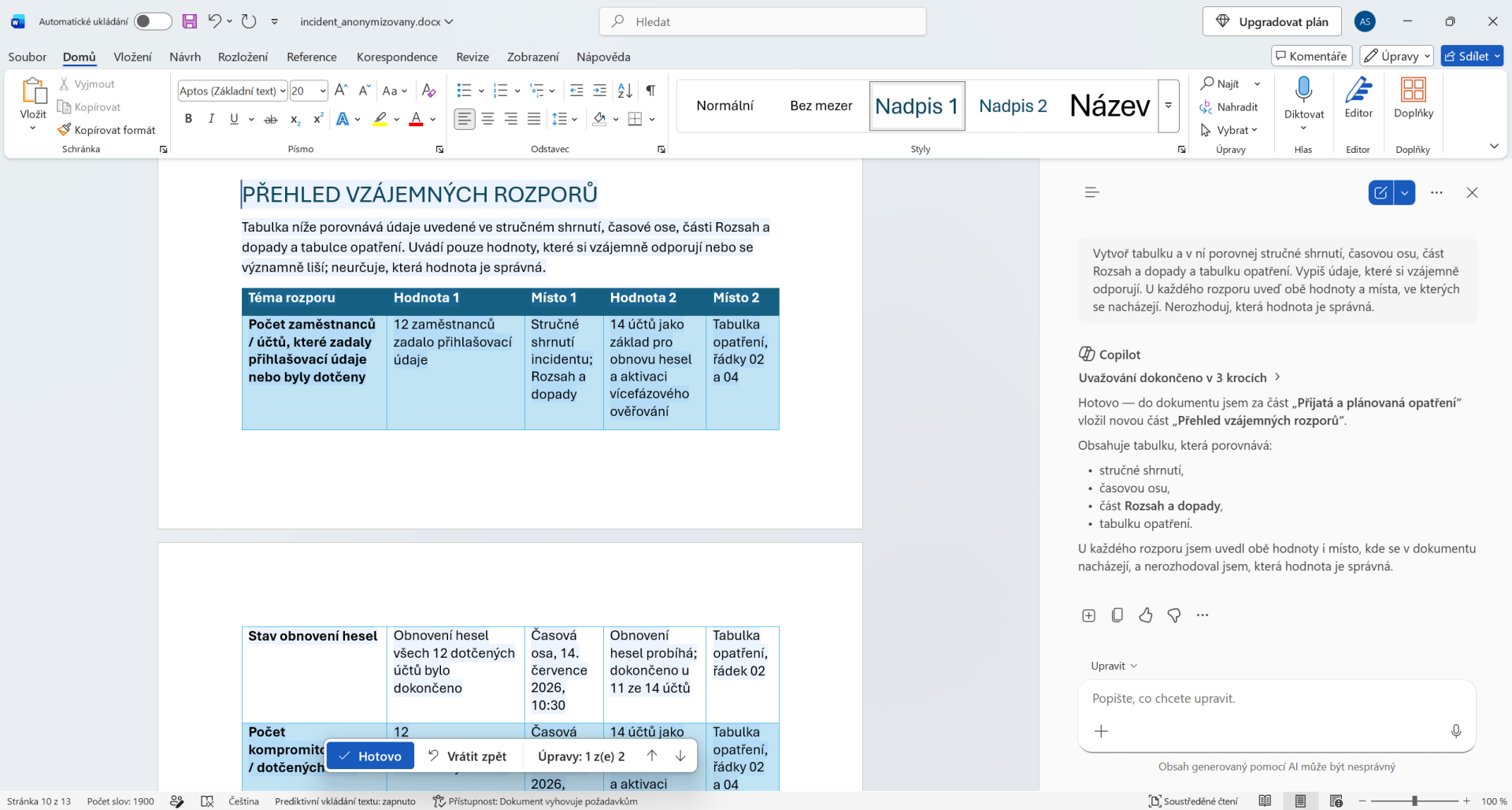Image resolution: width=1512 pixels, height=810 pixels.
Task: Switch to the Reference tab
Action: coord(312,57)
